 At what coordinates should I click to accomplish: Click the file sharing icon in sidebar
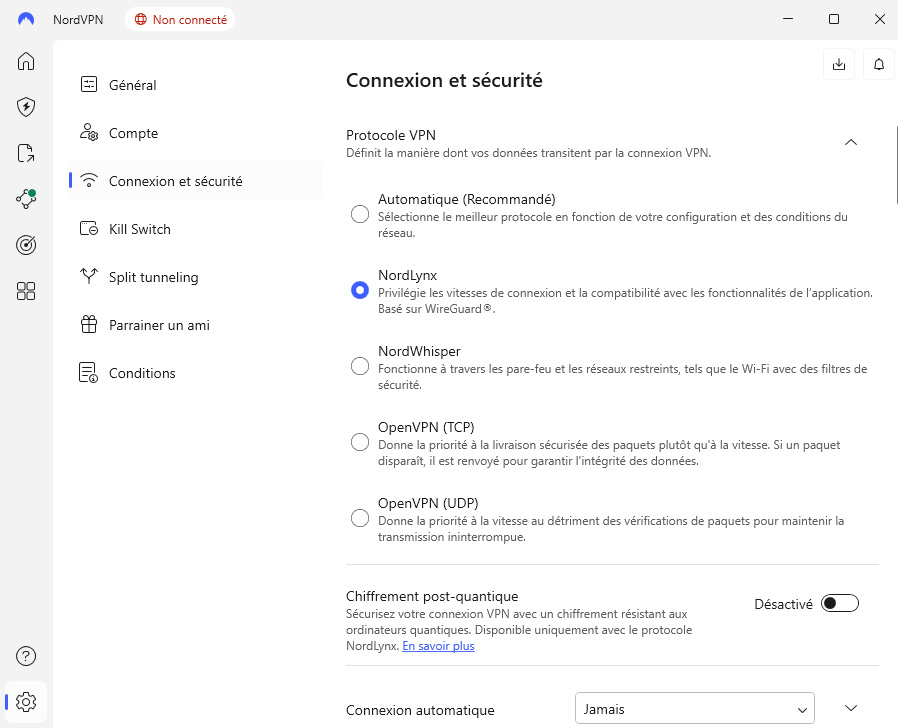(26, 153)
